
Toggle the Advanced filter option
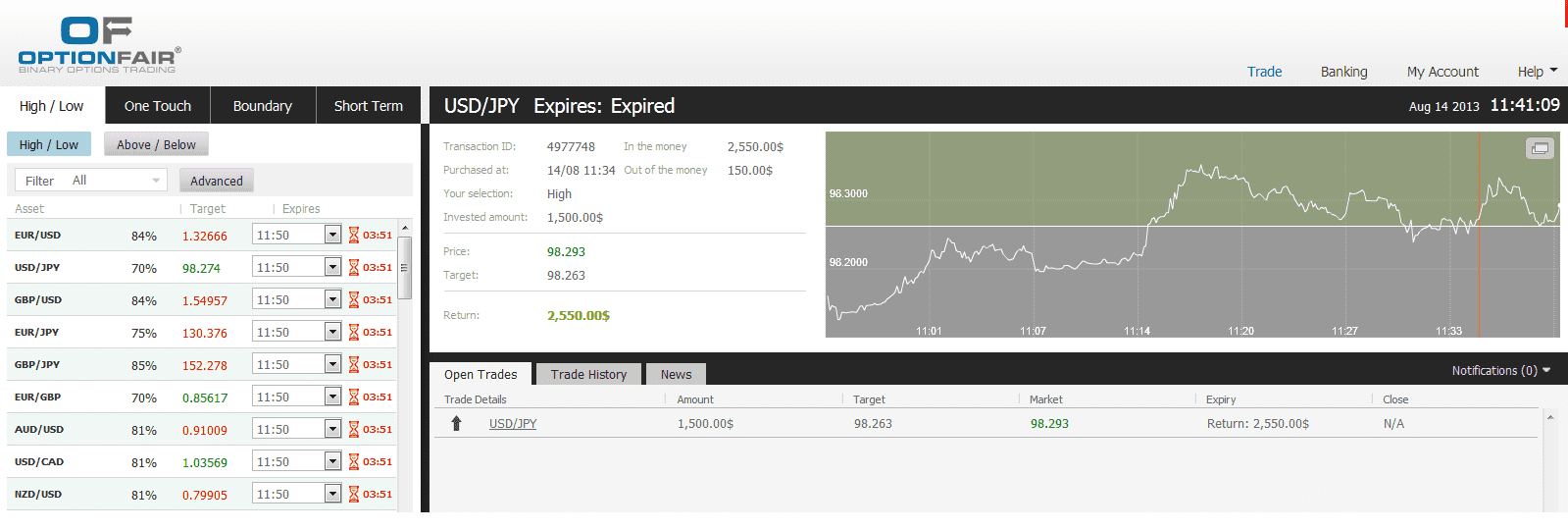[217, 181]
